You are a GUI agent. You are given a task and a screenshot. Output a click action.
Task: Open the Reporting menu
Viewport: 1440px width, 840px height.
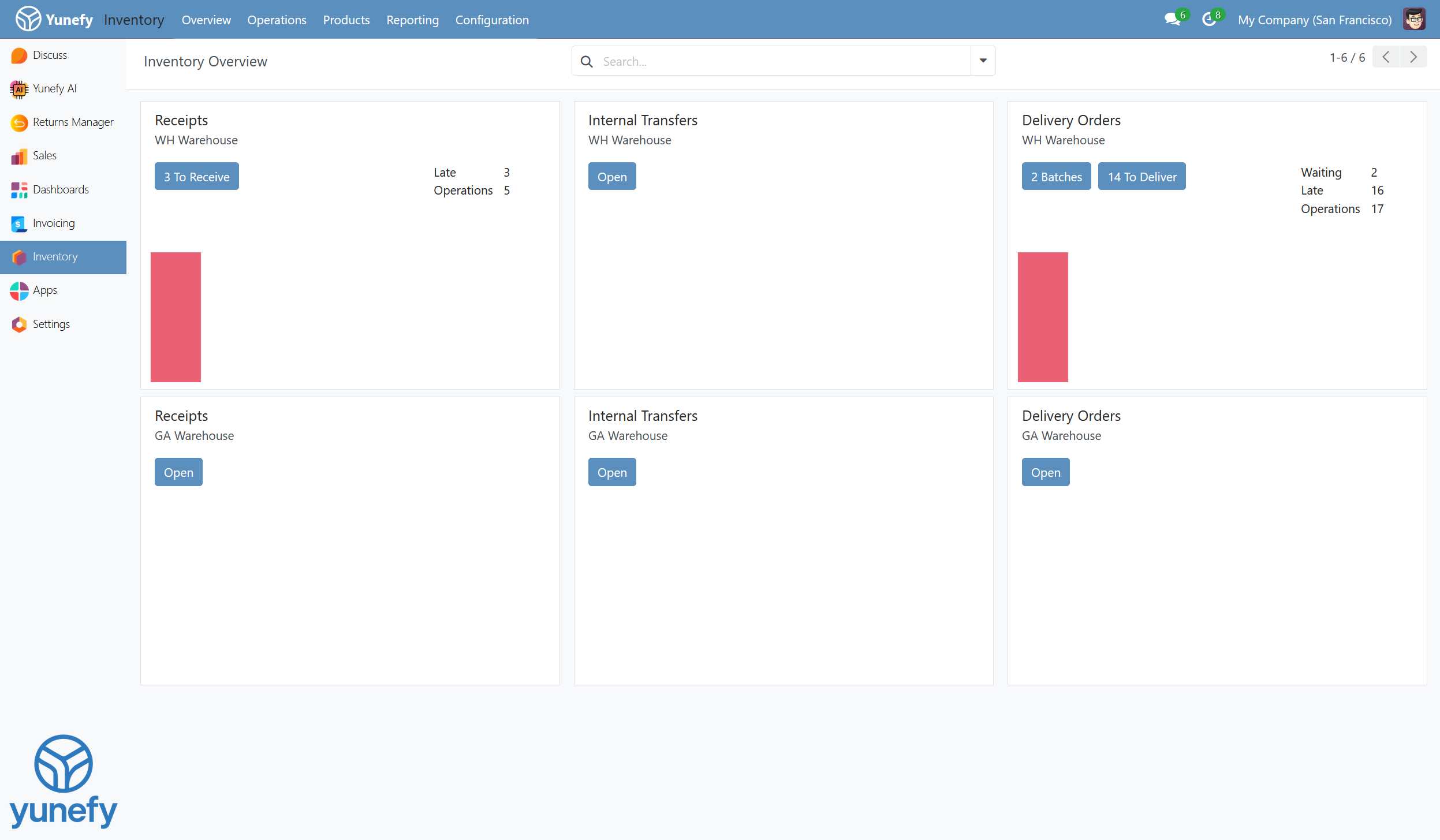[x=412, y=20]
